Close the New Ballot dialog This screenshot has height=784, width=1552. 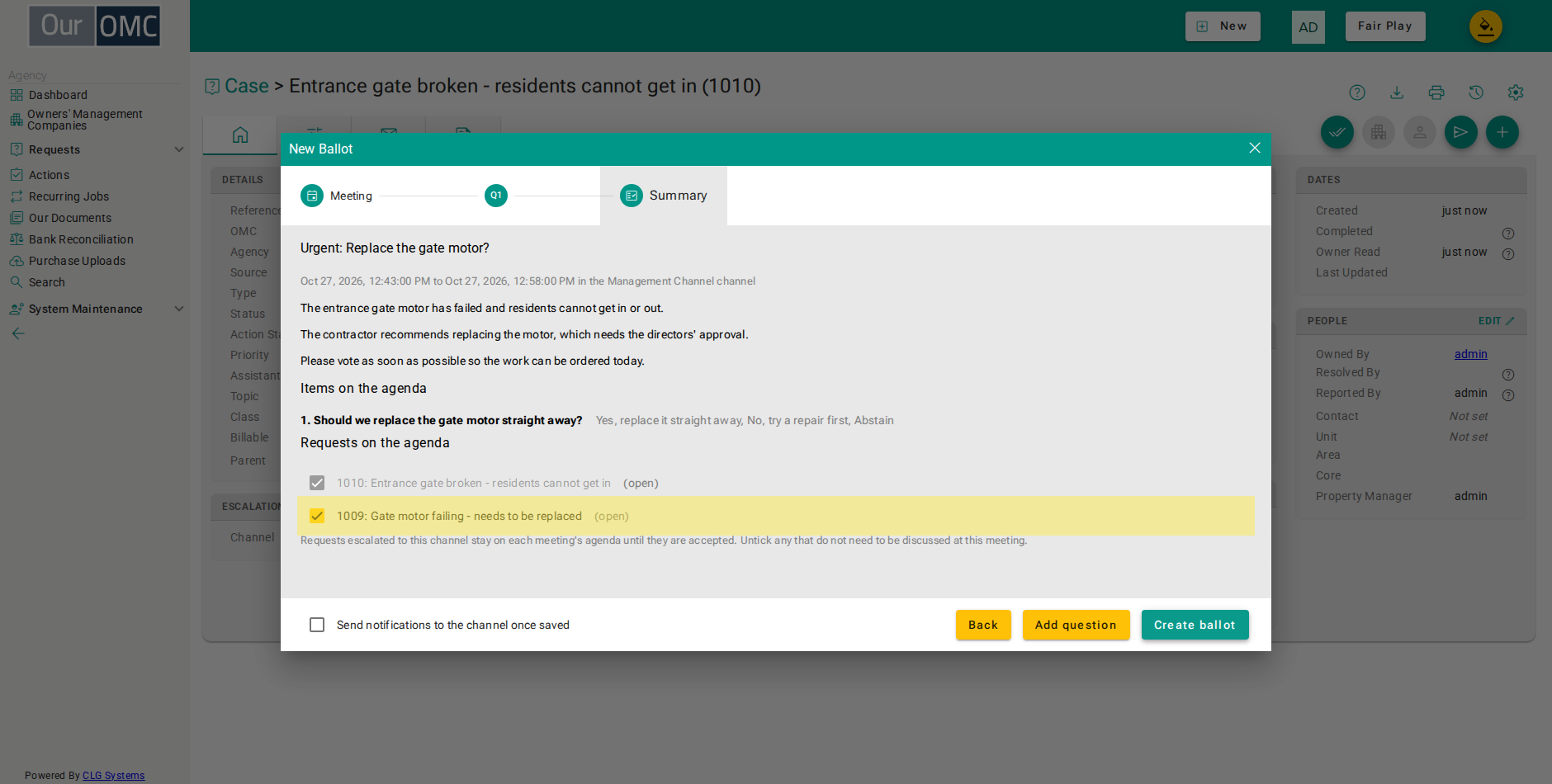(x=1255, y=148)
